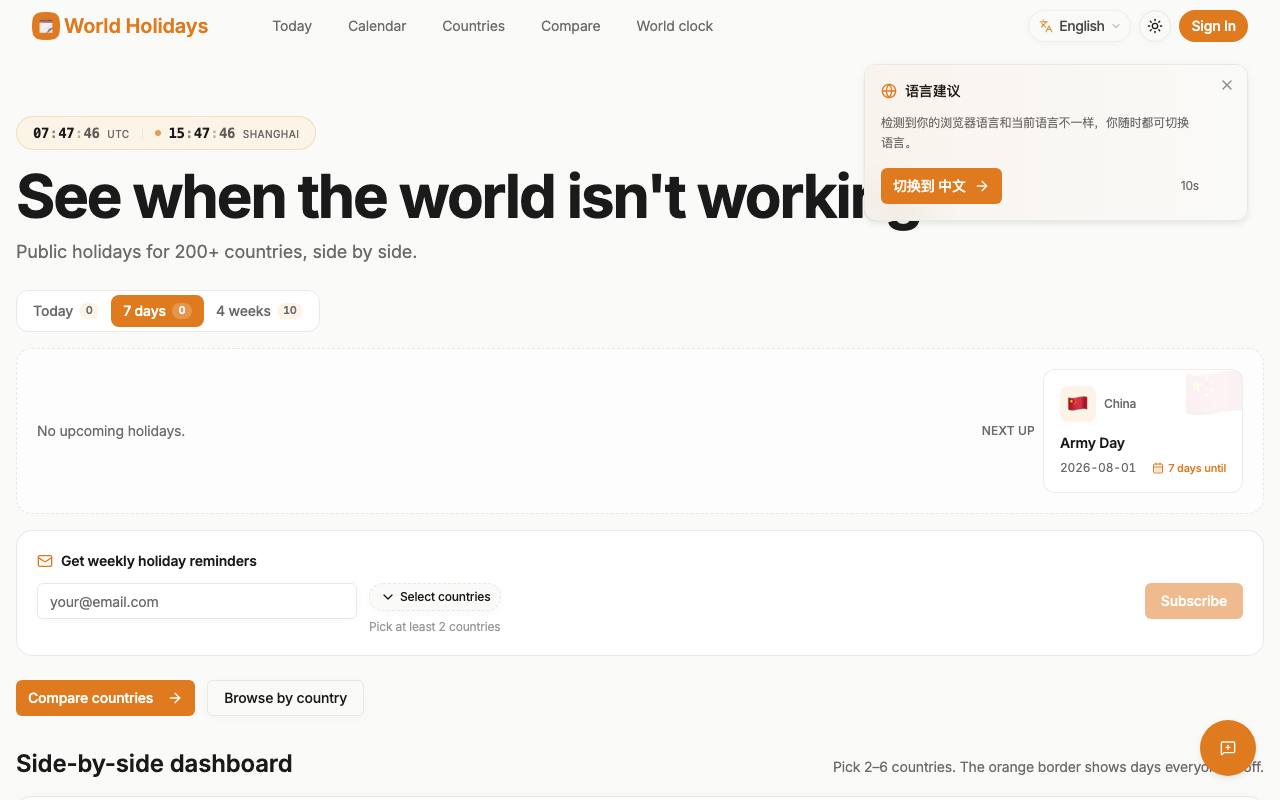
Task: Open the Today nav item
Action: [292, 26]
